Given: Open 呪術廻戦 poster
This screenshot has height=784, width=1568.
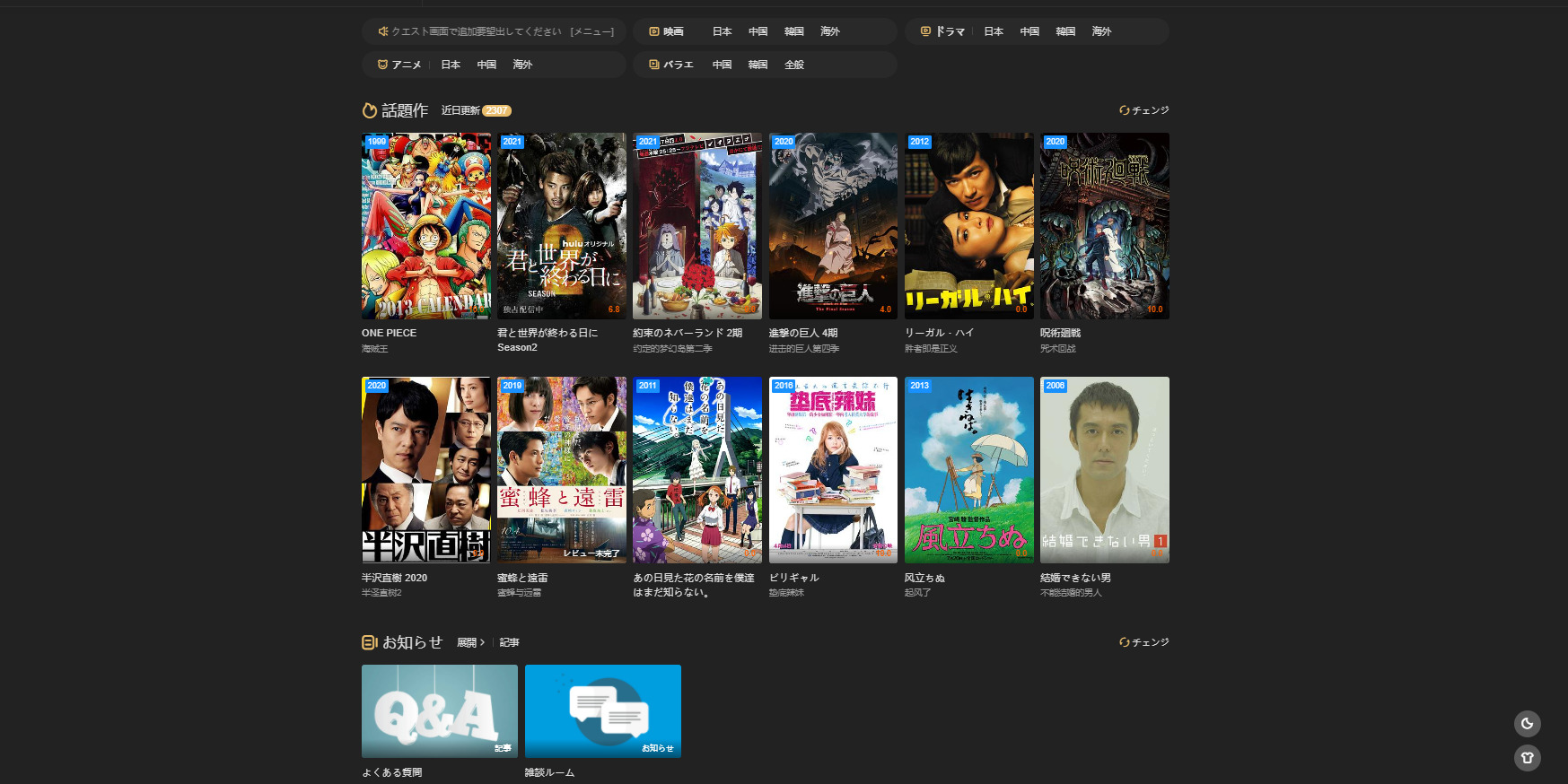Looking at the screenshot, I should point(1105,226).
